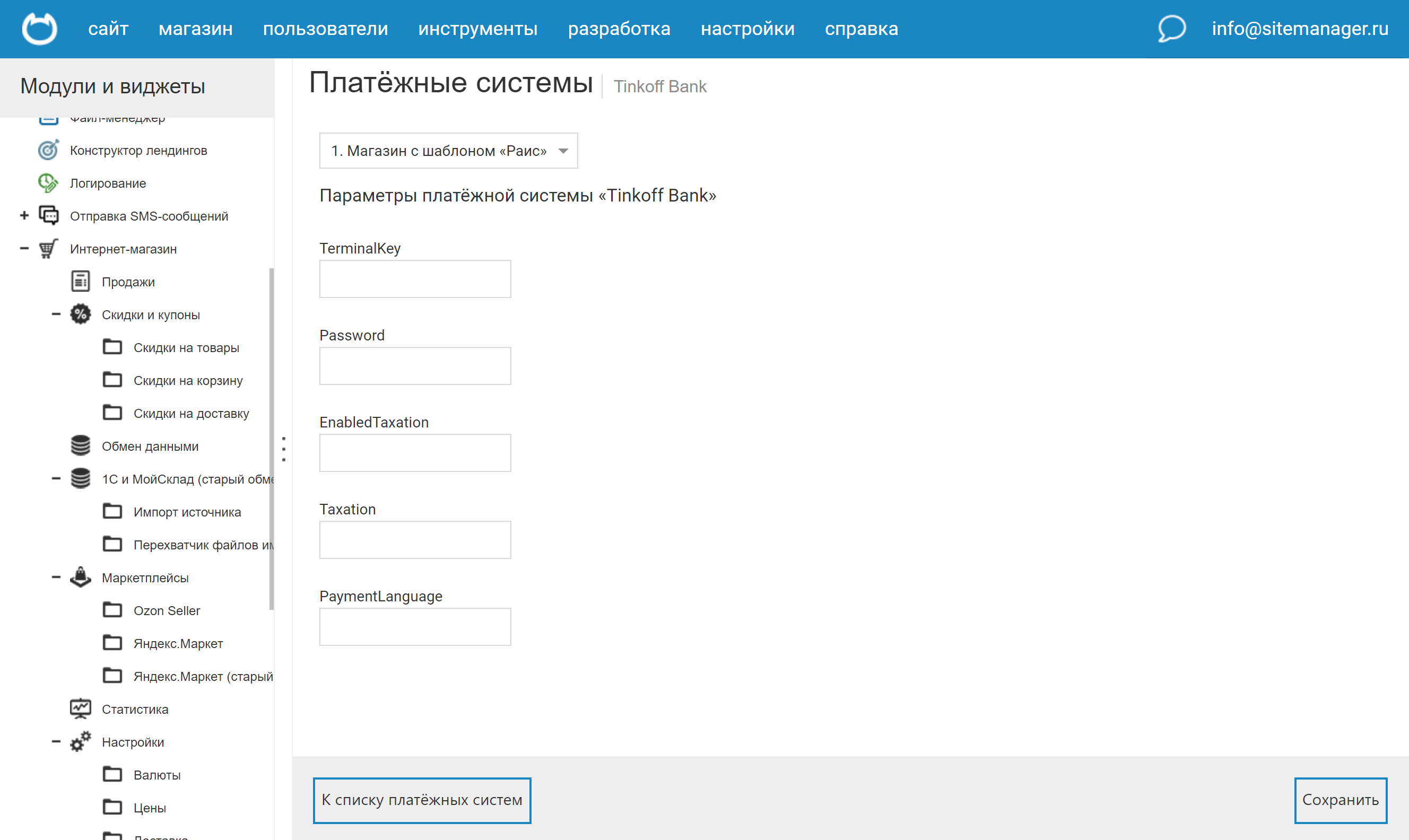Image resolution: width=1409 pixels, height=840 pixels.
Task: Open the Конструктор лендингов module icon
Action: pos(48,150)
